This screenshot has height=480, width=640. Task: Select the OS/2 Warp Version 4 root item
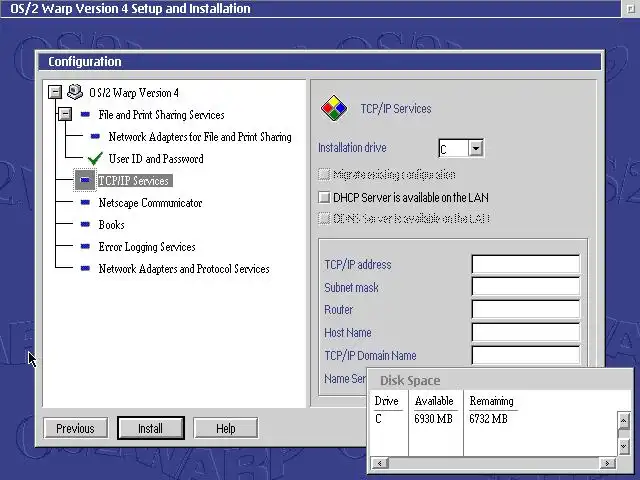[x=134, y=93]
